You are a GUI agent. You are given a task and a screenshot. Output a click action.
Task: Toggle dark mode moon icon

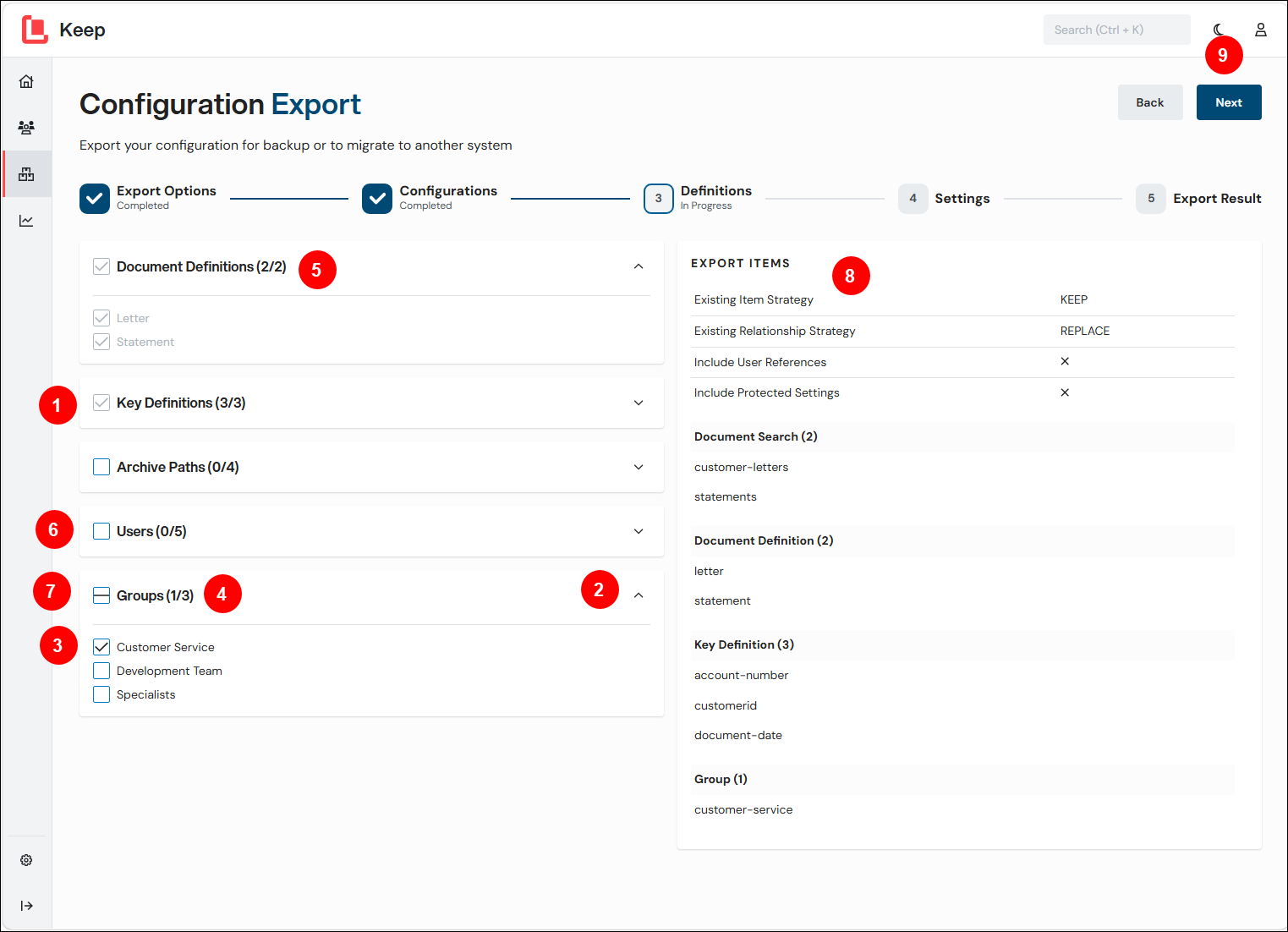coord(1219,30)
